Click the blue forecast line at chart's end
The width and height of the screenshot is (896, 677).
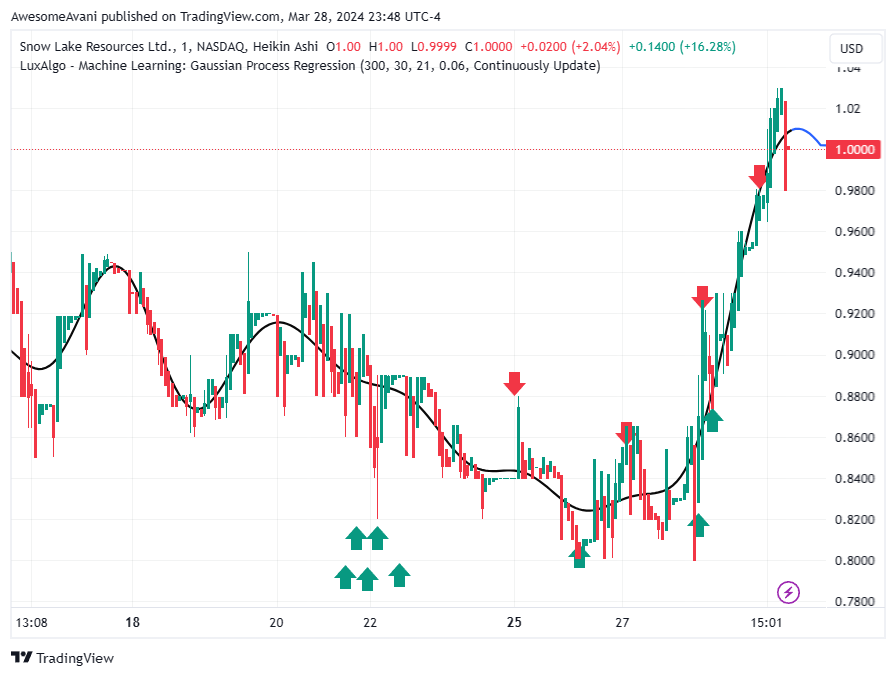pyautogui.click(x=808, y=135)
